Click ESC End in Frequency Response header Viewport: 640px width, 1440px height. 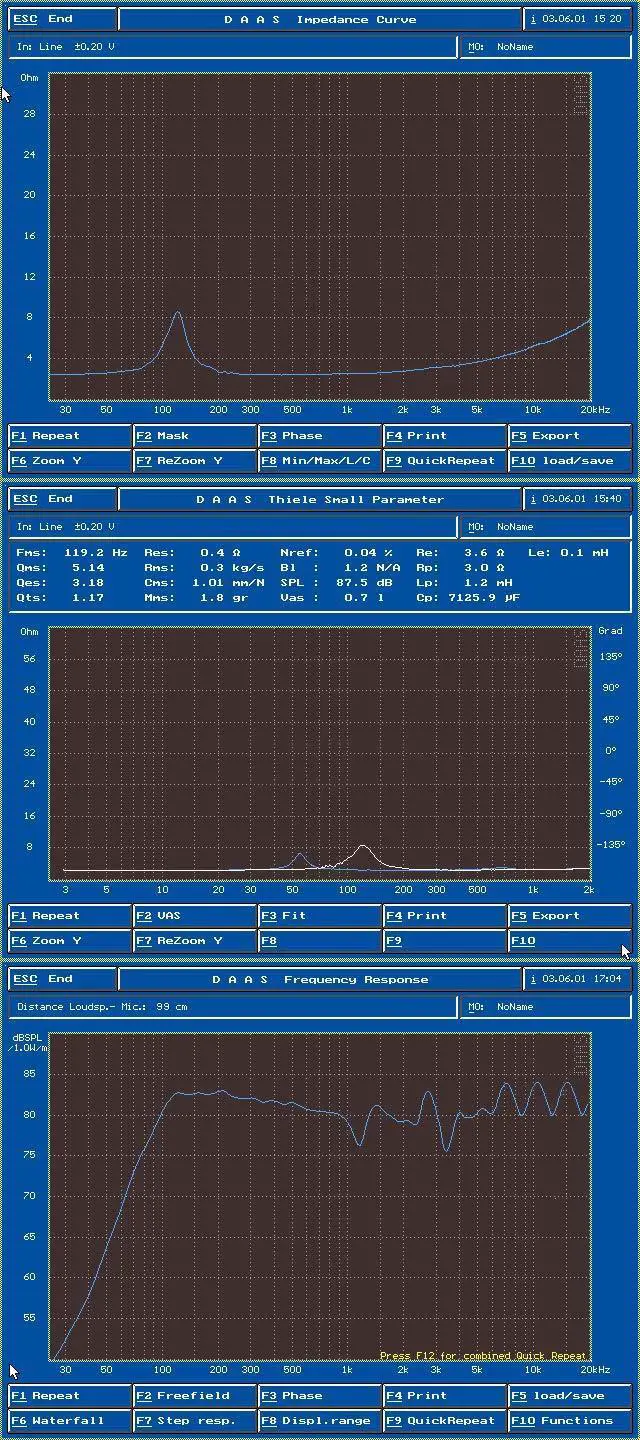(x=62, y=980)
